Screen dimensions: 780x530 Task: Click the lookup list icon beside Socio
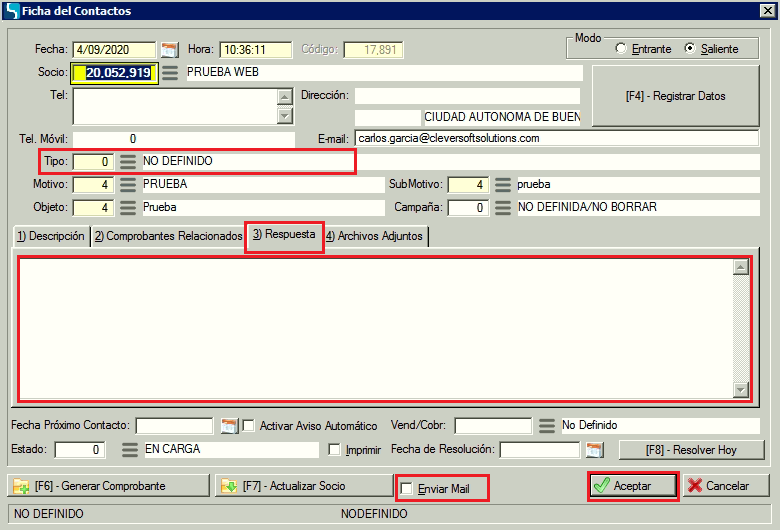point(170,73)
